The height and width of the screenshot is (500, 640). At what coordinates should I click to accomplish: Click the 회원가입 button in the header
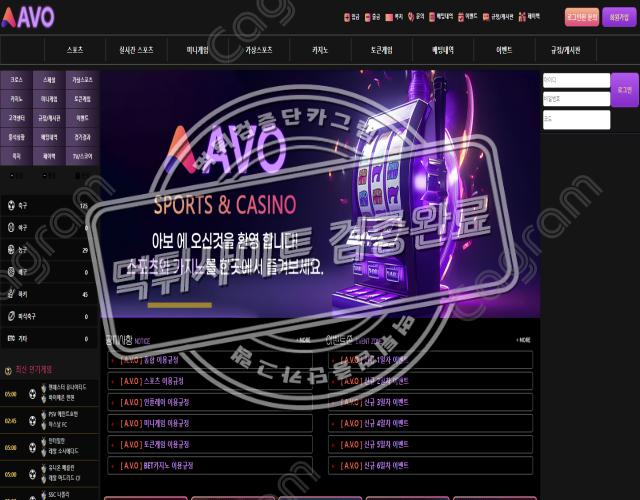620,17
